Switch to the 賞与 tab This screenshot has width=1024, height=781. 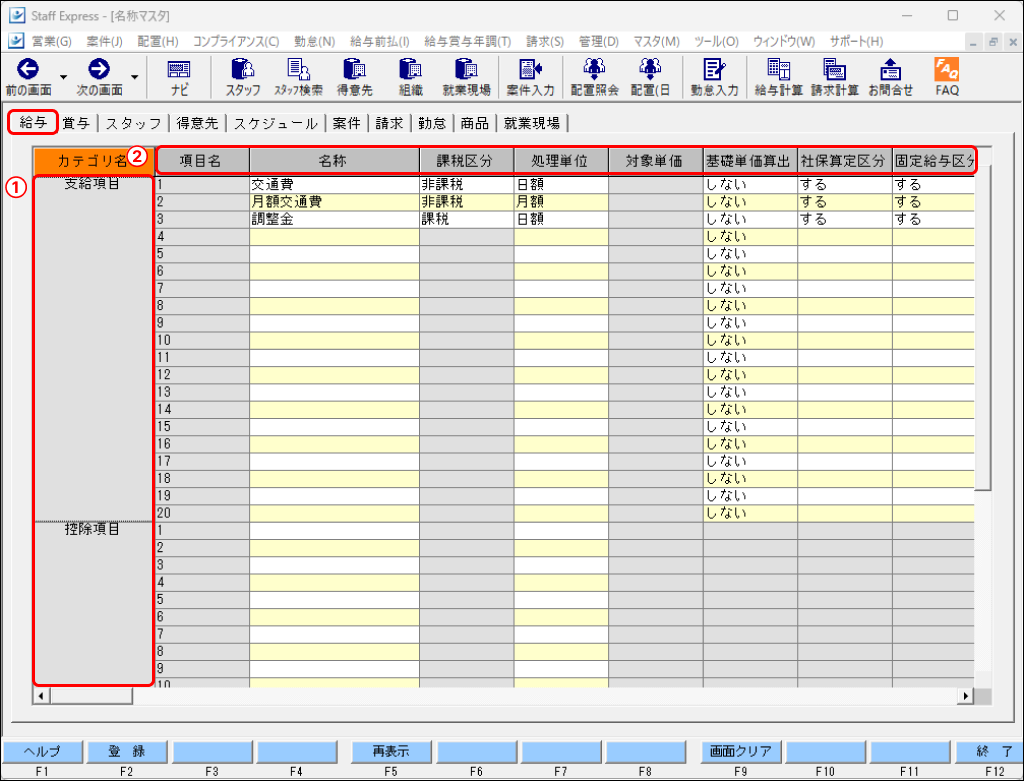point(77,123)
